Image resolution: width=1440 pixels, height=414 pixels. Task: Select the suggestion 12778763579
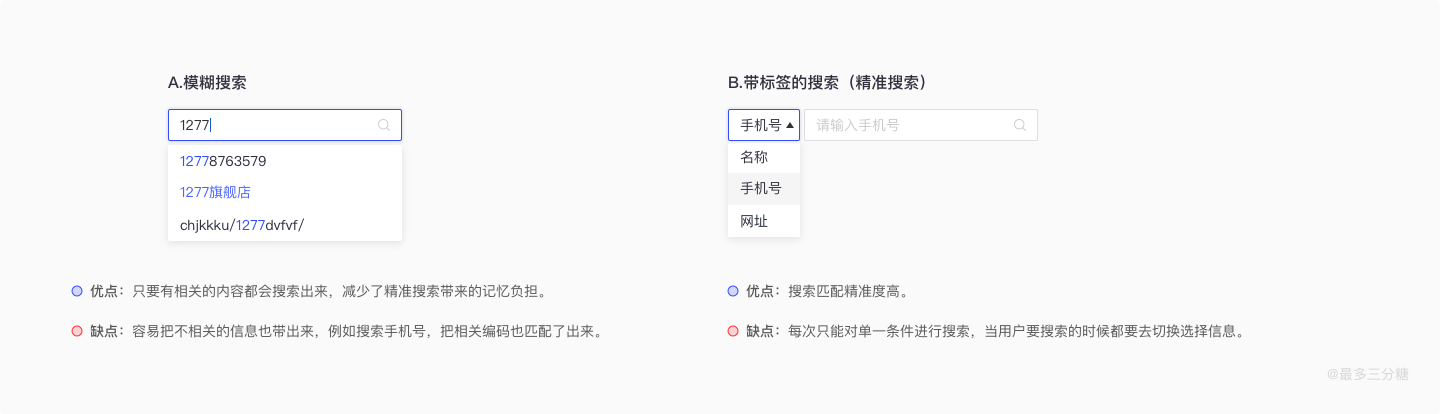[x=223, y=161]
